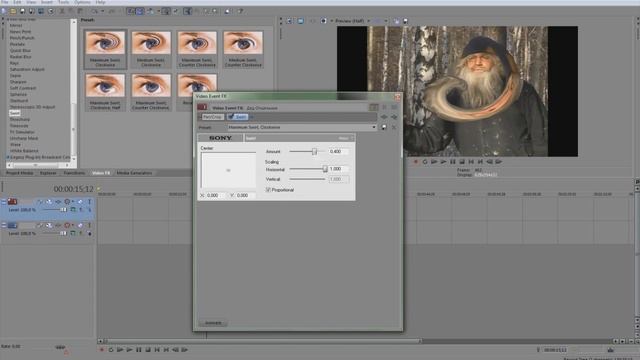The height and width of the screenshot is (360, 640).
Task: Click the Animate button
Action: tap(213, 323)
